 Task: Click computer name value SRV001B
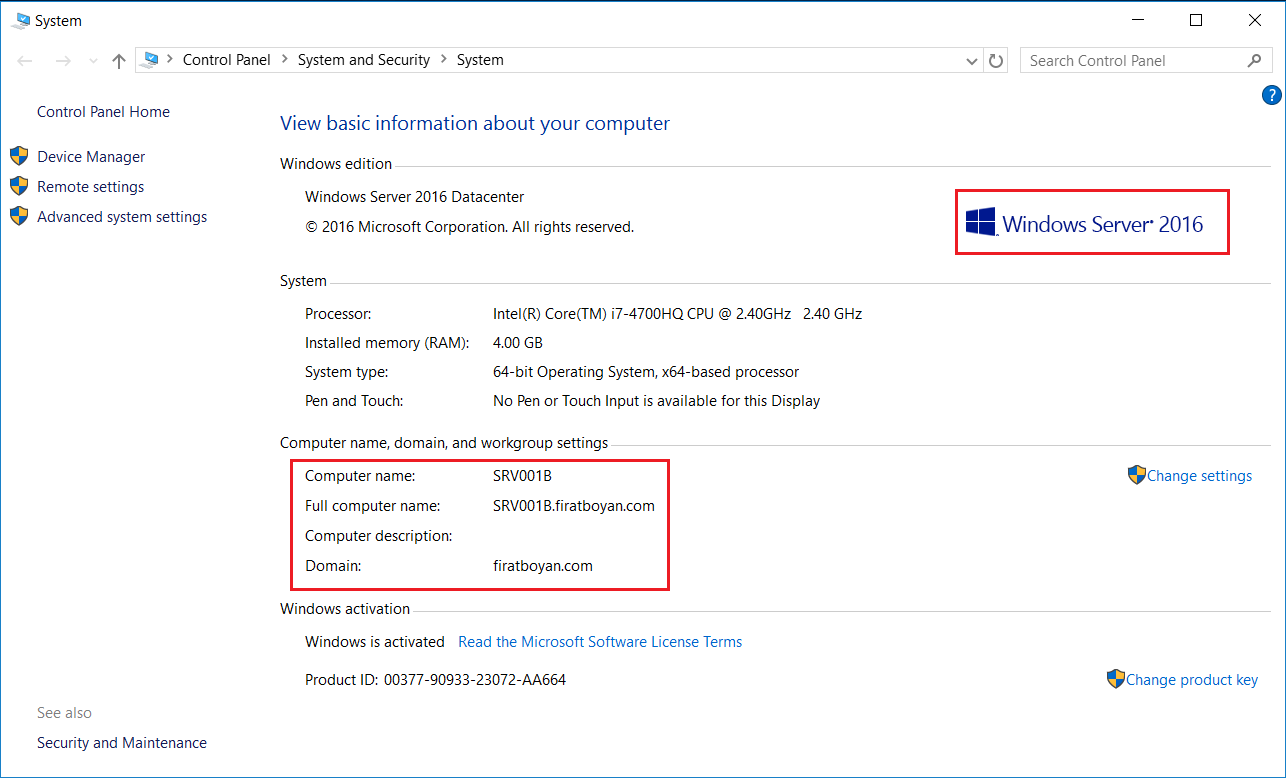[x=522, y=476]
